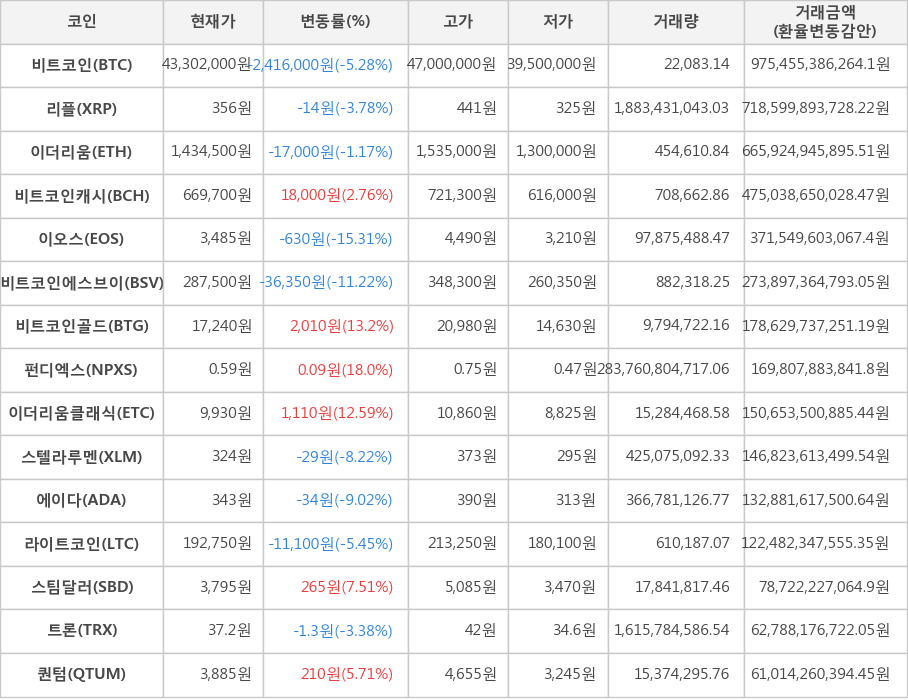Sort by the 현재가 column header

(x=213, y=21)
